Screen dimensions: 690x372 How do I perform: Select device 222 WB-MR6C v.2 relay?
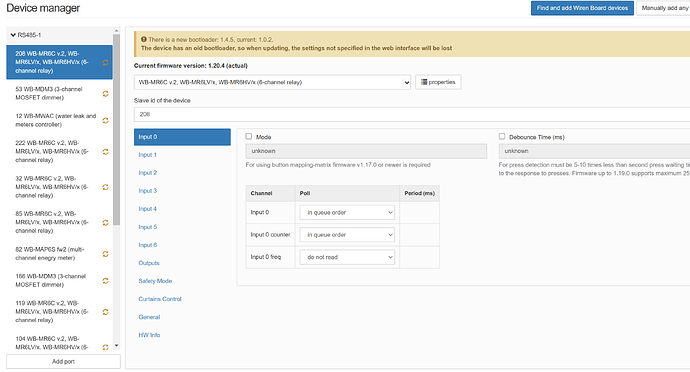tap(59, 151)
